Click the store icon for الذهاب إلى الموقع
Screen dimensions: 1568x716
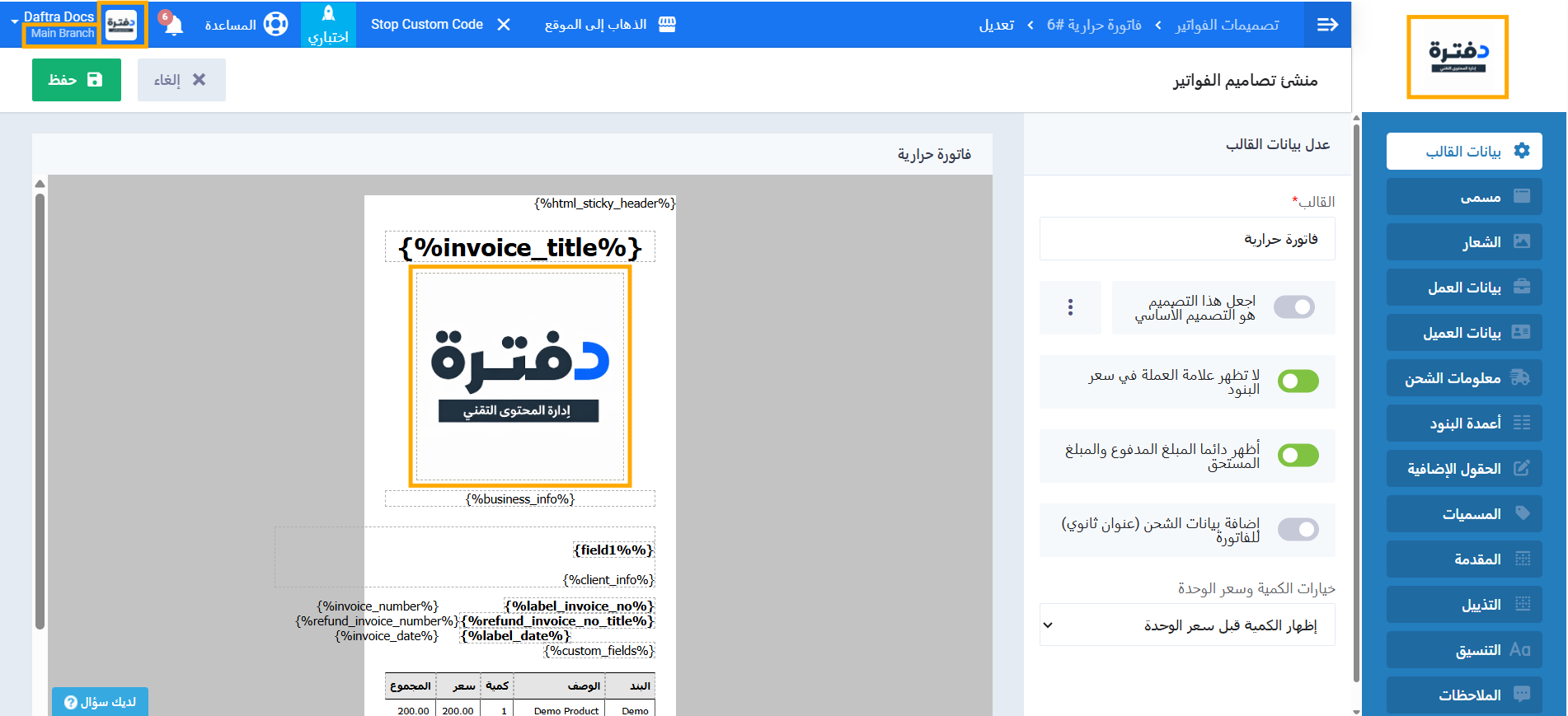[667, 25]
